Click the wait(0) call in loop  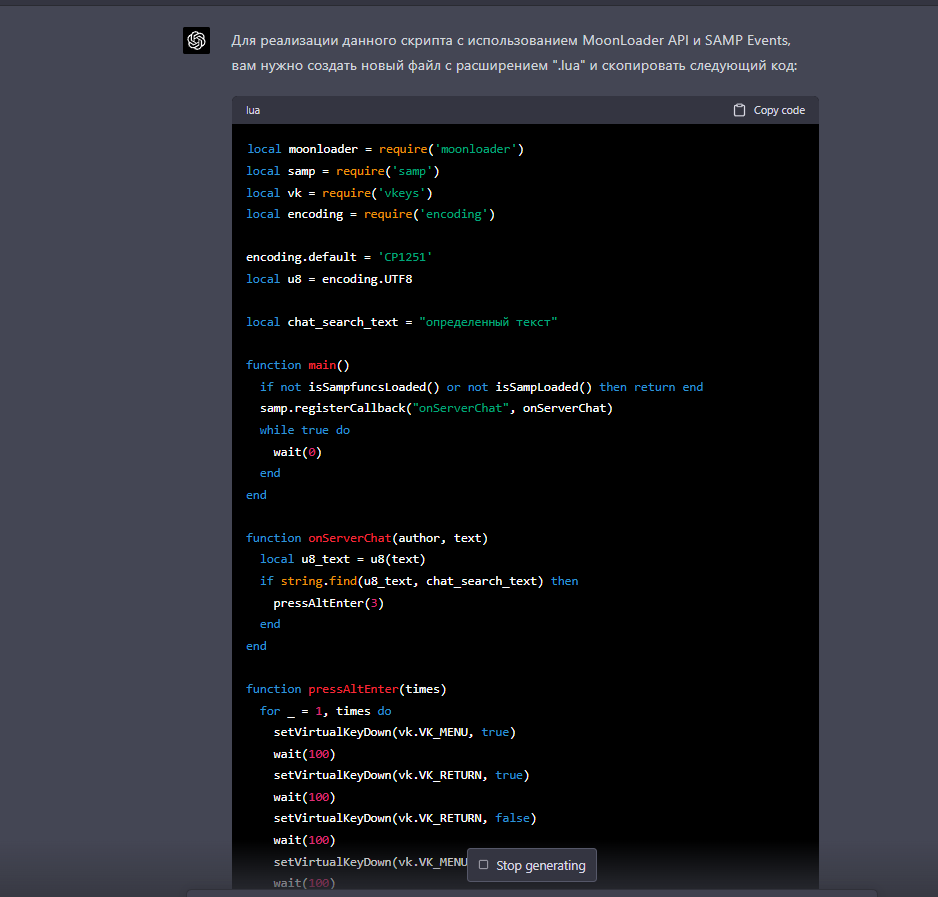[297, 451]
